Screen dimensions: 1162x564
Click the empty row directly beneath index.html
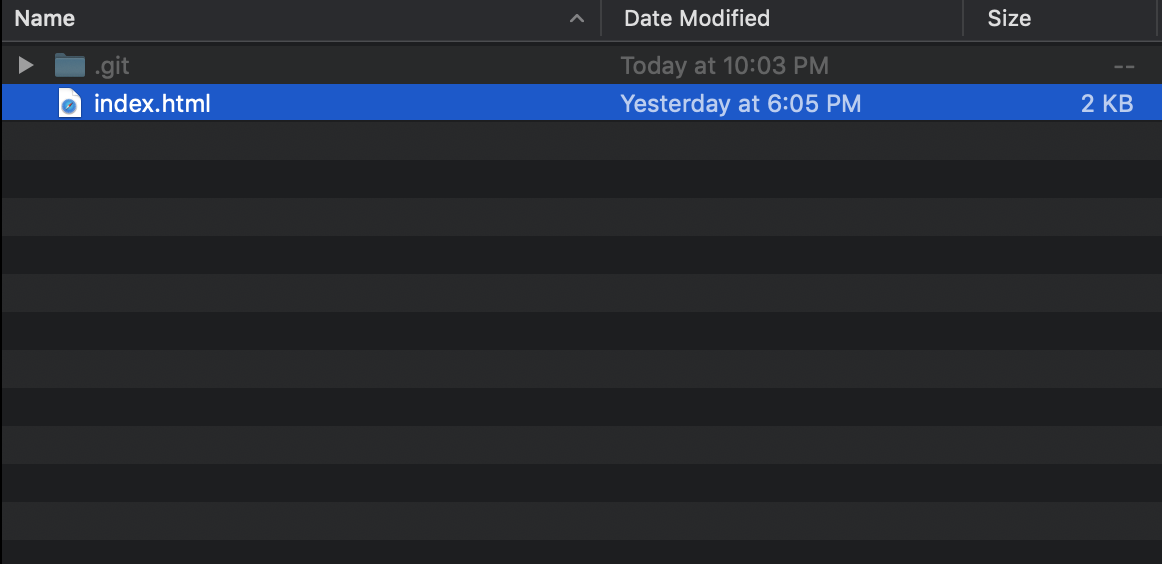tap(580, 141)
